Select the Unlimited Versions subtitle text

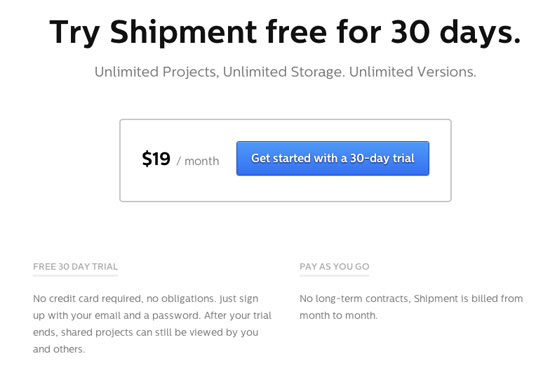click(412, 72)
